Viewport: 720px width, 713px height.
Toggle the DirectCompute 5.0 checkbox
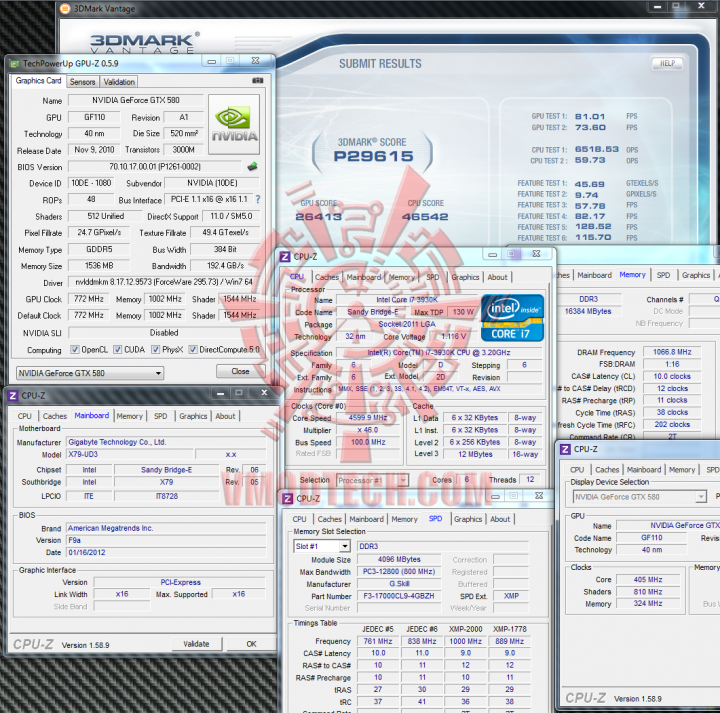point(193,349)
